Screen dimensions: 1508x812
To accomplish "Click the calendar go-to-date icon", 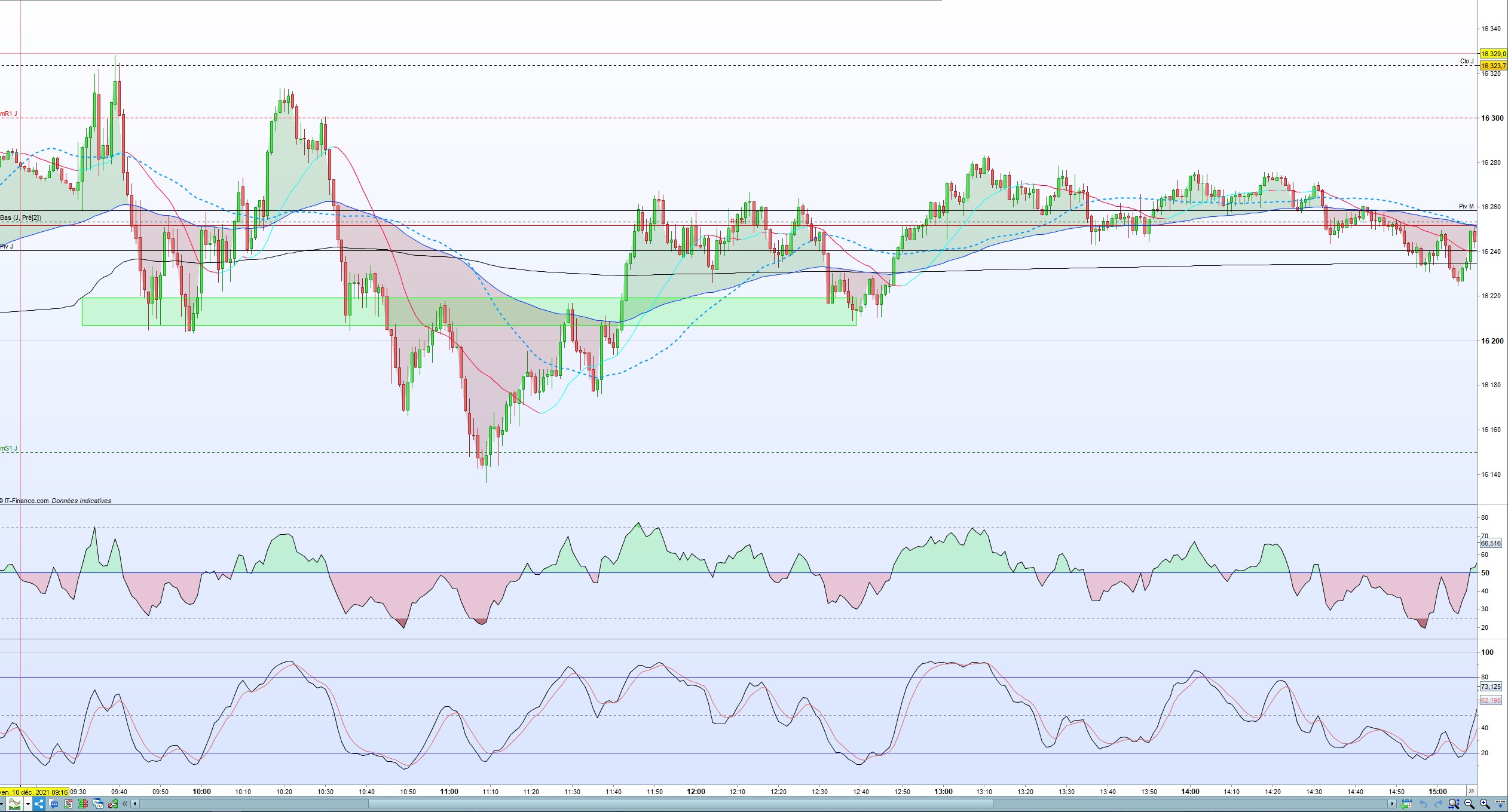I will pos(1406,804).
